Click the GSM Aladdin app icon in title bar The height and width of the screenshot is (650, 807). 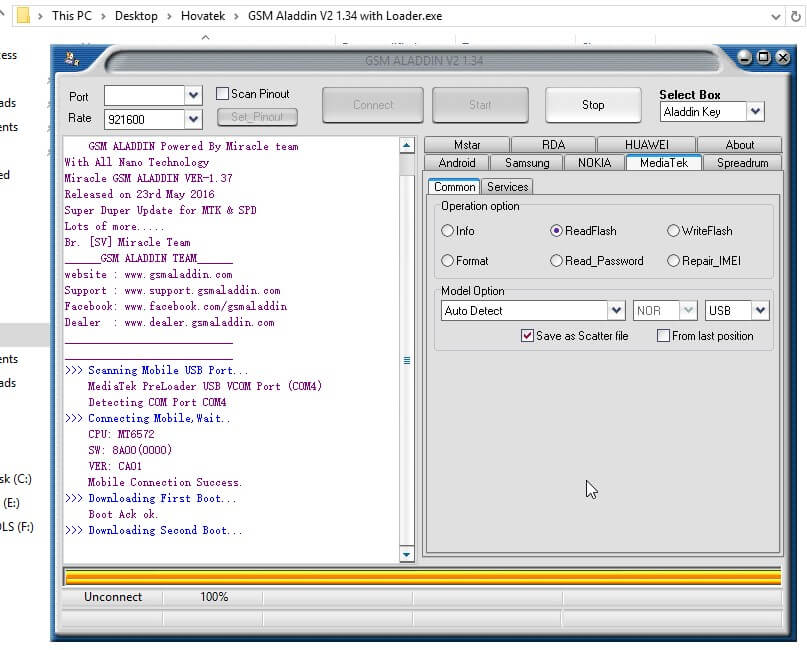tap(72, 59)
